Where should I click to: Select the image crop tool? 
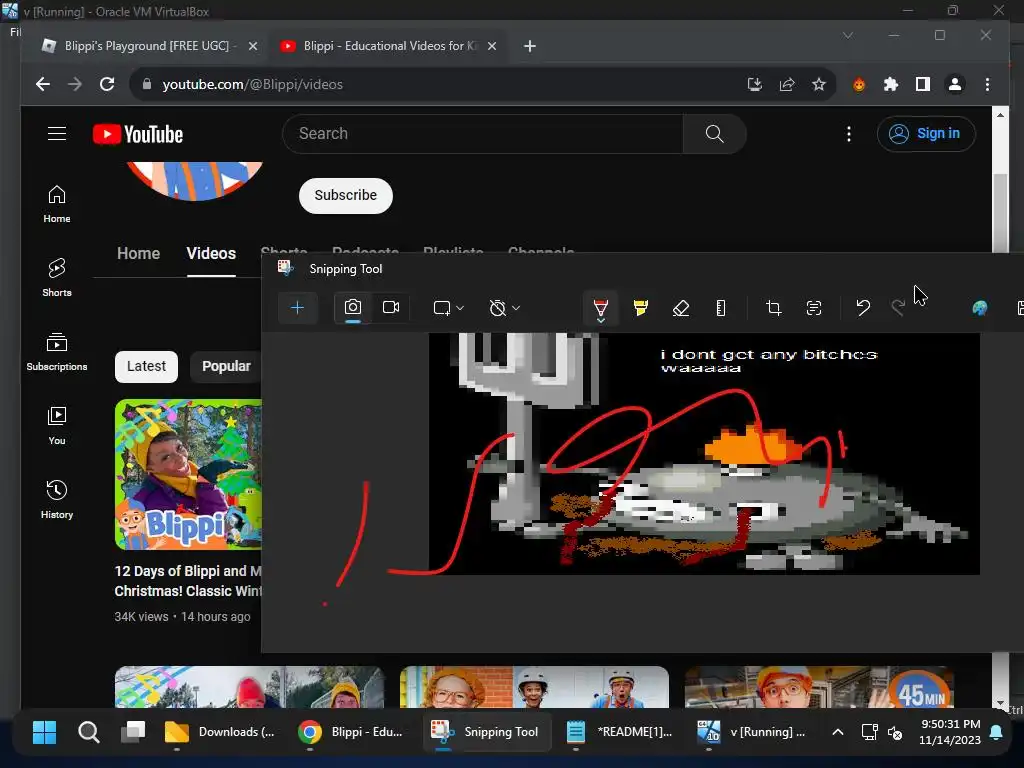click(x=774, y=308)
